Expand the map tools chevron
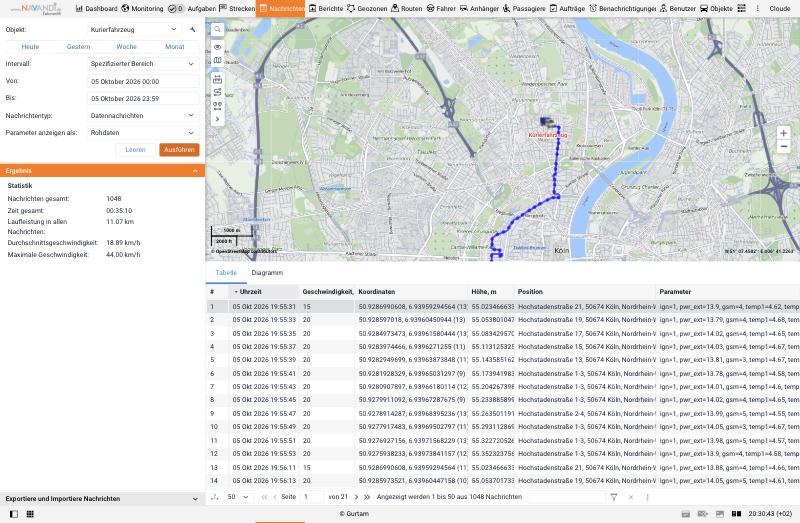800x523 pixels. [217, 119]
